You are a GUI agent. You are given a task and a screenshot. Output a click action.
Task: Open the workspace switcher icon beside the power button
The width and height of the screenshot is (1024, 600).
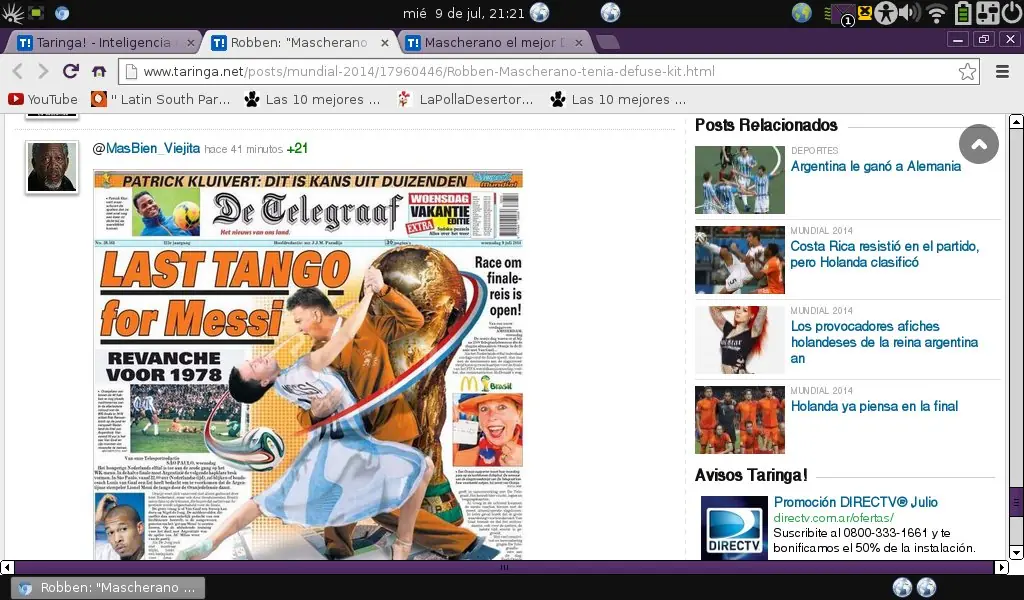tap(987, 13)
